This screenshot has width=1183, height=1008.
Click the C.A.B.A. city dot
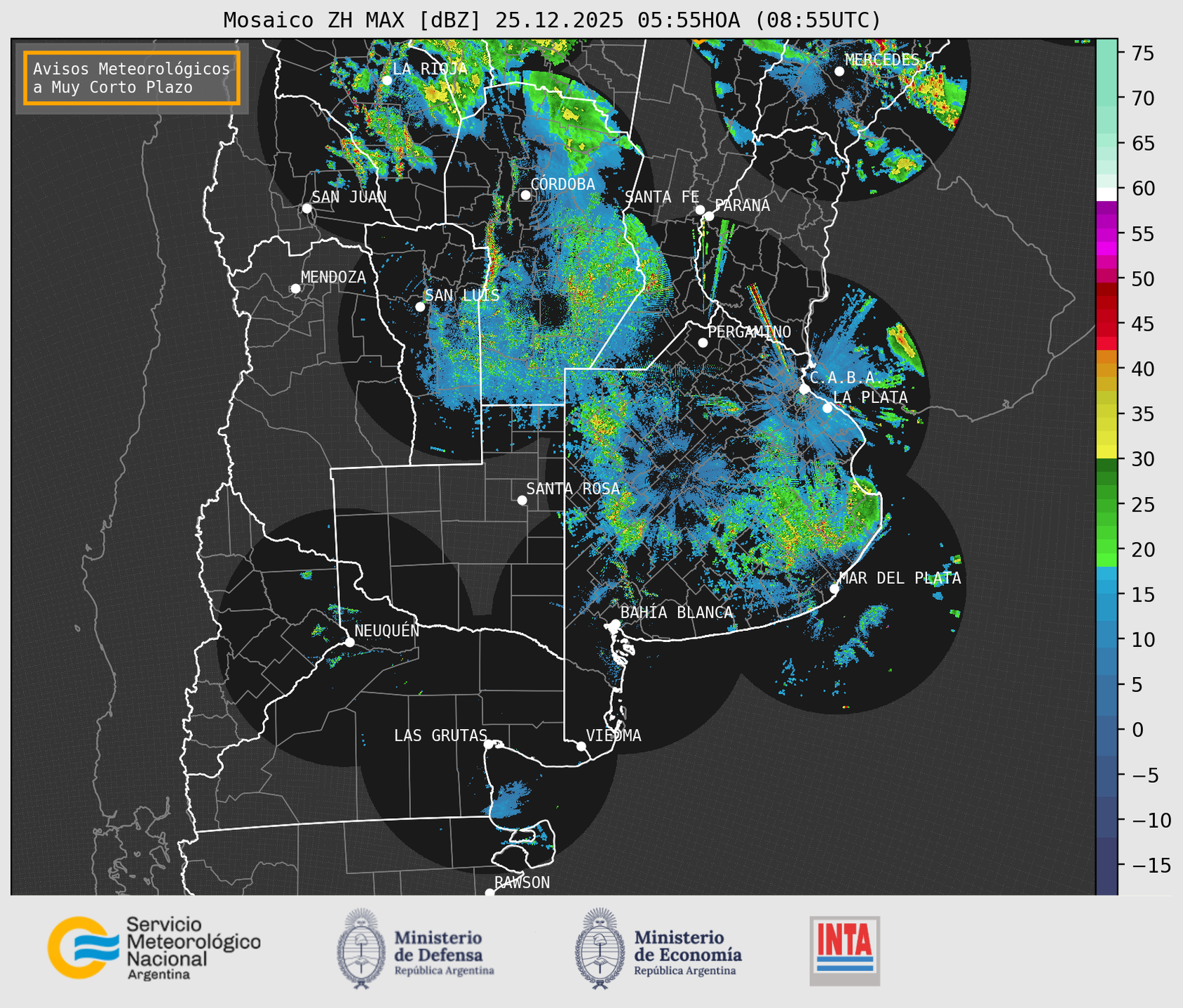pyautogui.click(x=804, y=388)
